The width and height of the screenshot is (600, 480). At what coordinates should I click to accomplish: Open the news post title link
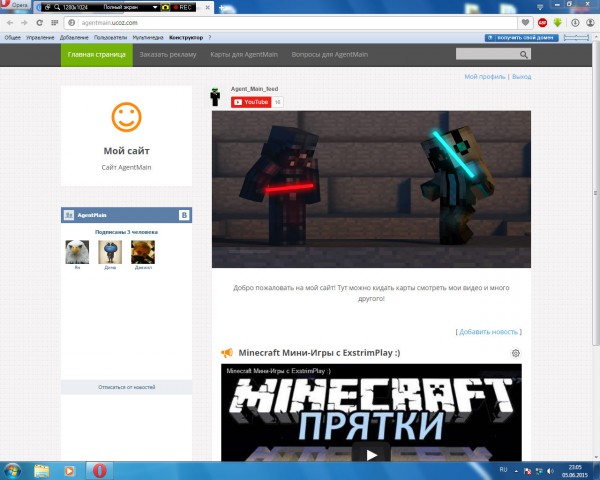tap(319, 353)
